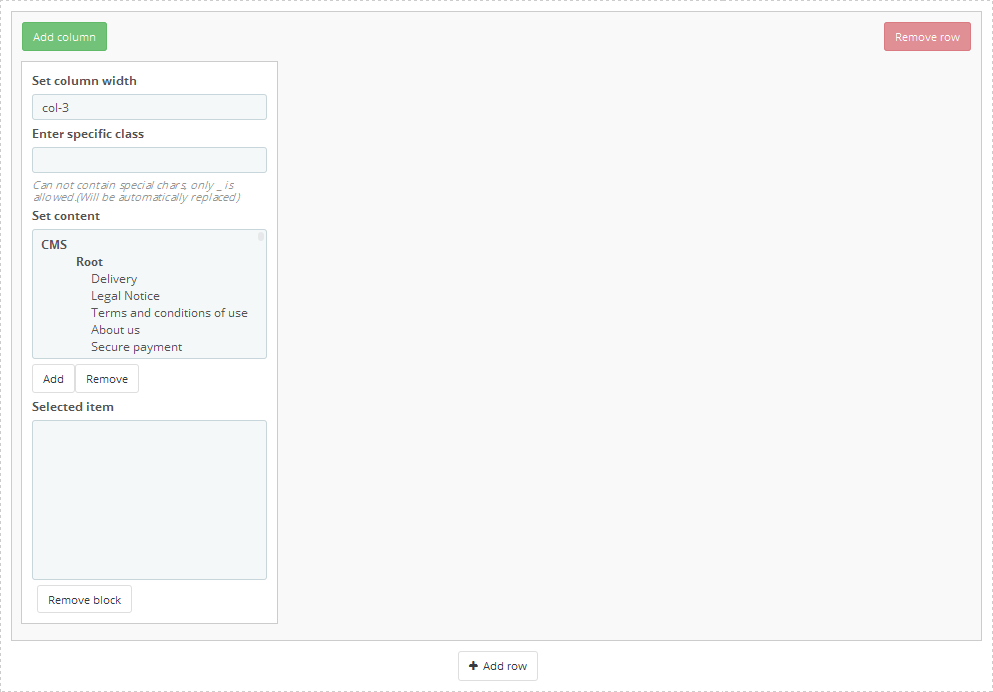
Task: Select Secure payment from content list
Action: coord(136,347)
